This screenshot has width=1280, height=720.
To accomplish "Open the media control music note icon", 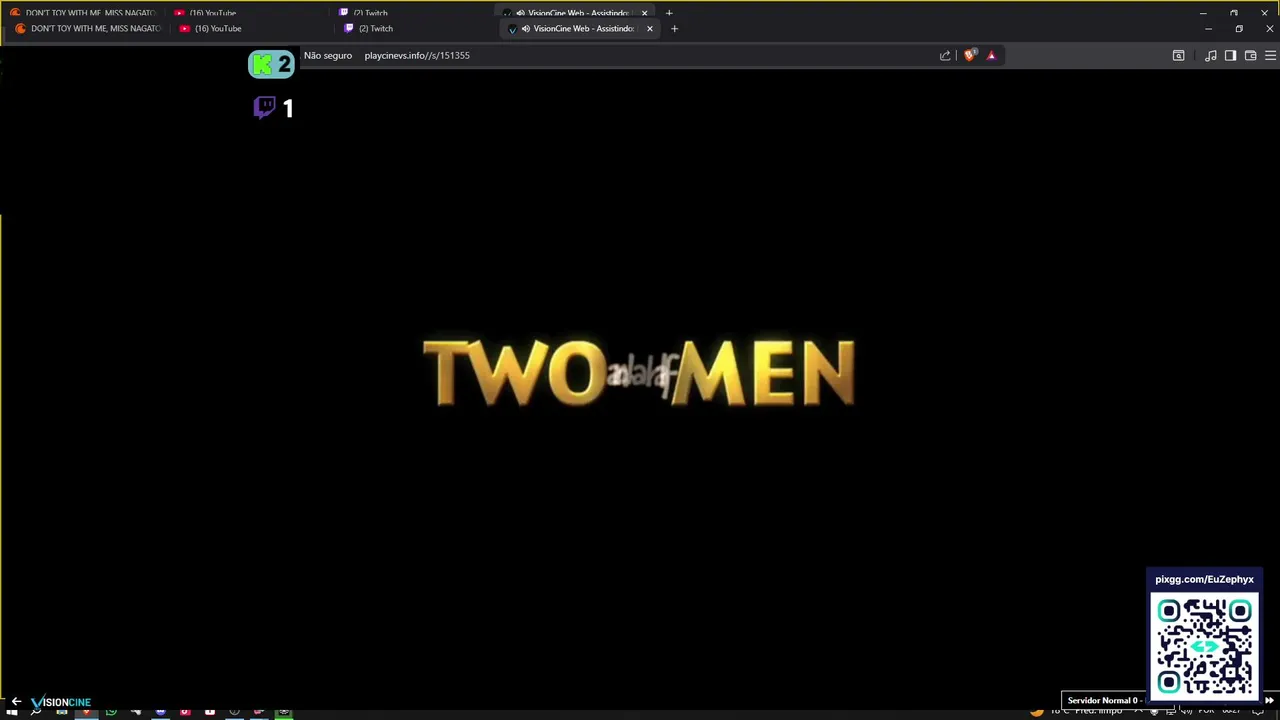I will click(1210, 55).
